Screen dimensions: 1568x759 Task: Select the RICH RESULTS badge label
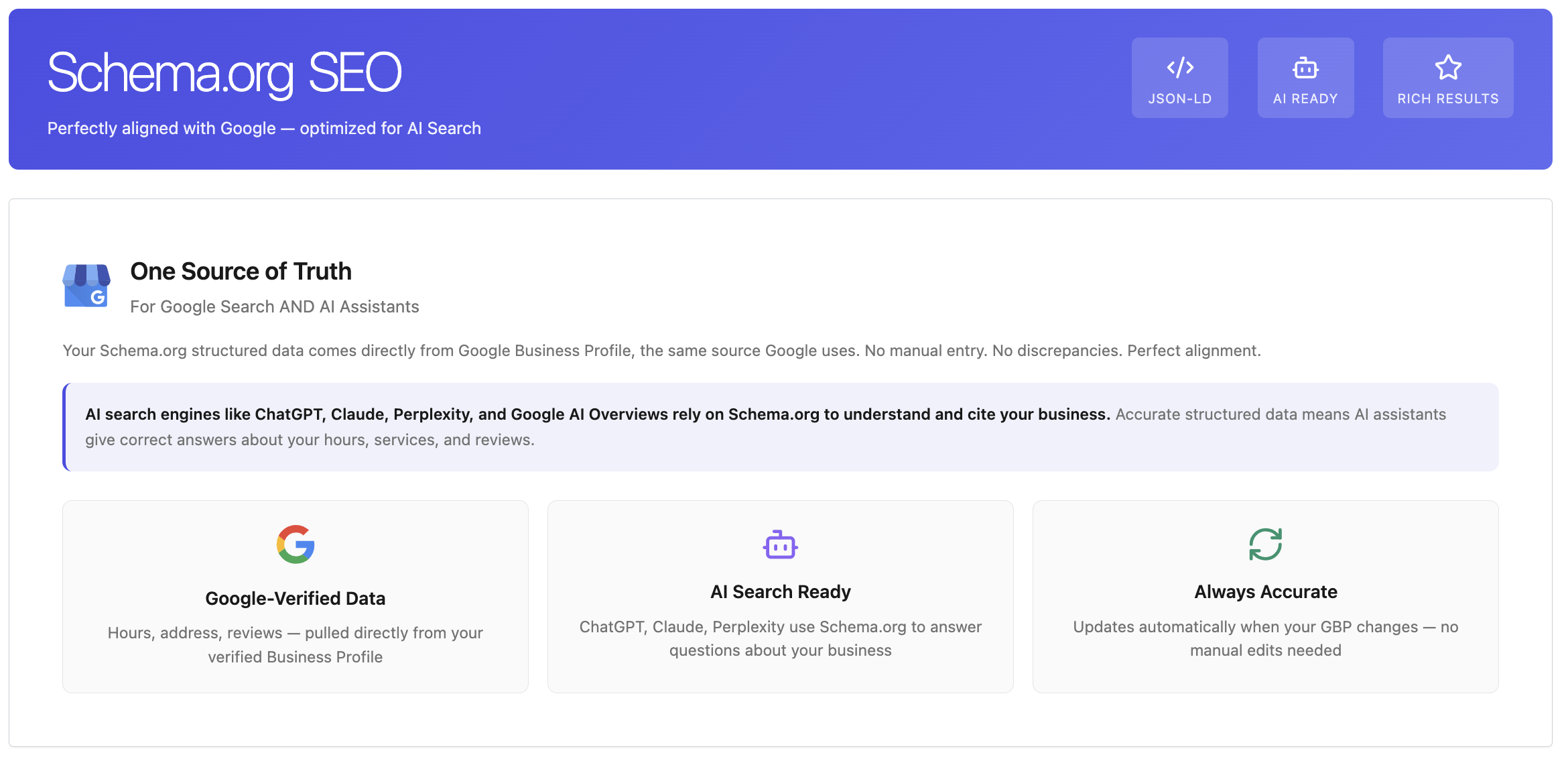point(1447,99)
